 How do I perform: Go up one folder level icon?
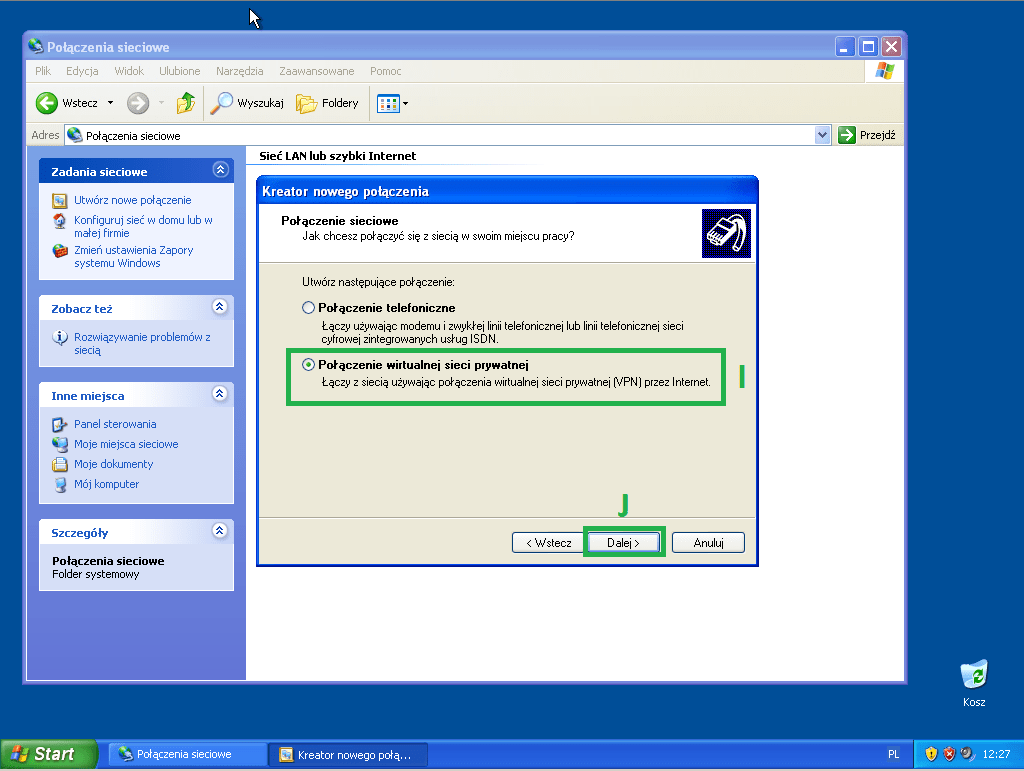[x=186, y=103]
